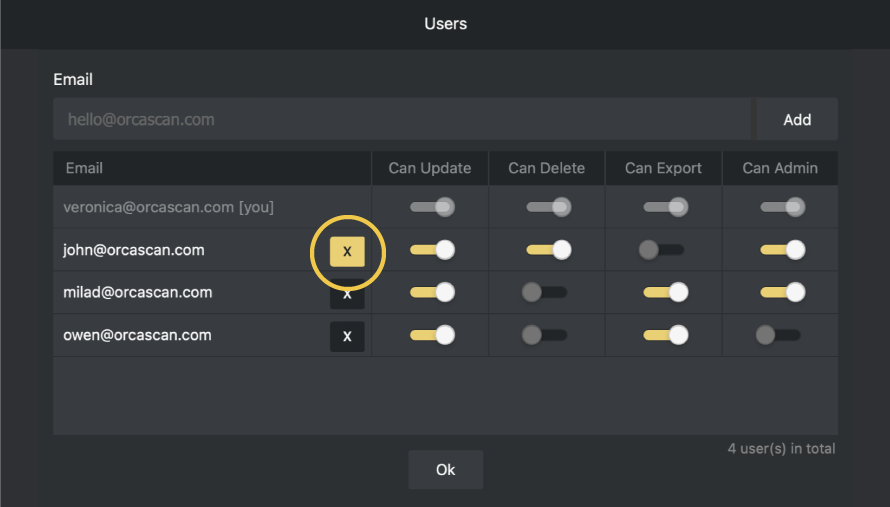Image resolution: width=890 pixels, height=507 pixels.
Task: Enable Can Export for john@orcascan.com
Action: click(663, 250)
